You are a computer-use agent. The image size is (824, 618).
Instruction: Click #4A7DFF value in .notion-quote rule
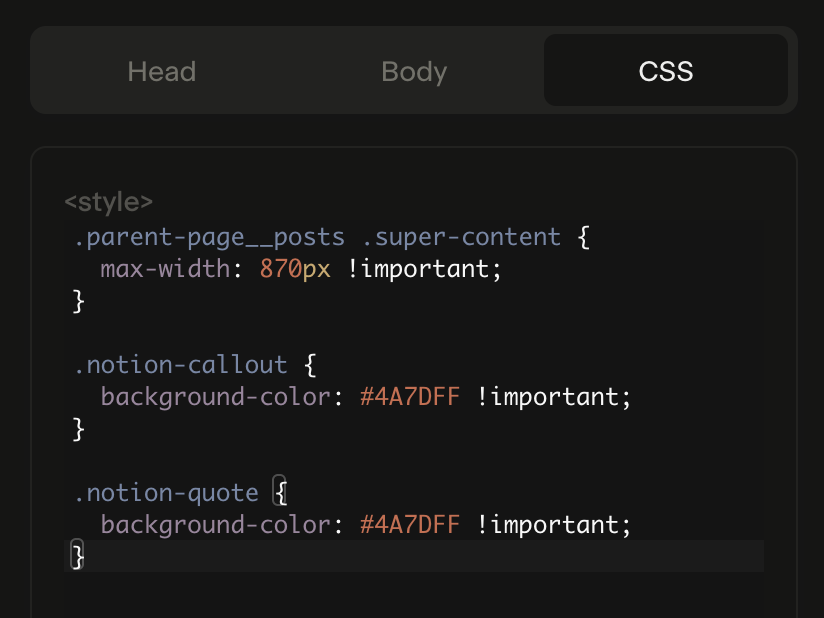tap(410, 525)
